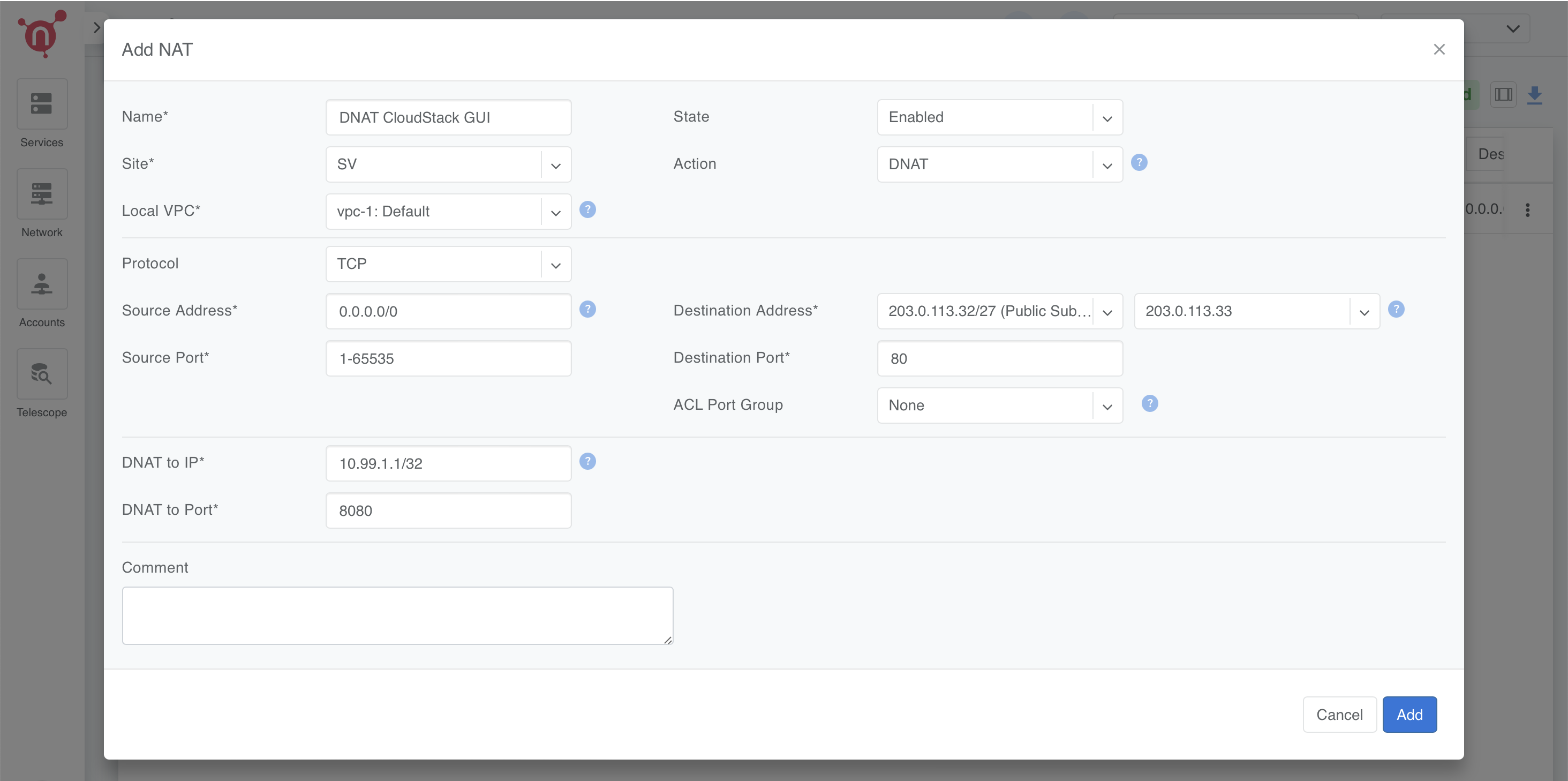The height and width of the screenshot is (781, 1568).
Task: Open help tooltip next to Action dropdown
Action: pos(1139,162)
